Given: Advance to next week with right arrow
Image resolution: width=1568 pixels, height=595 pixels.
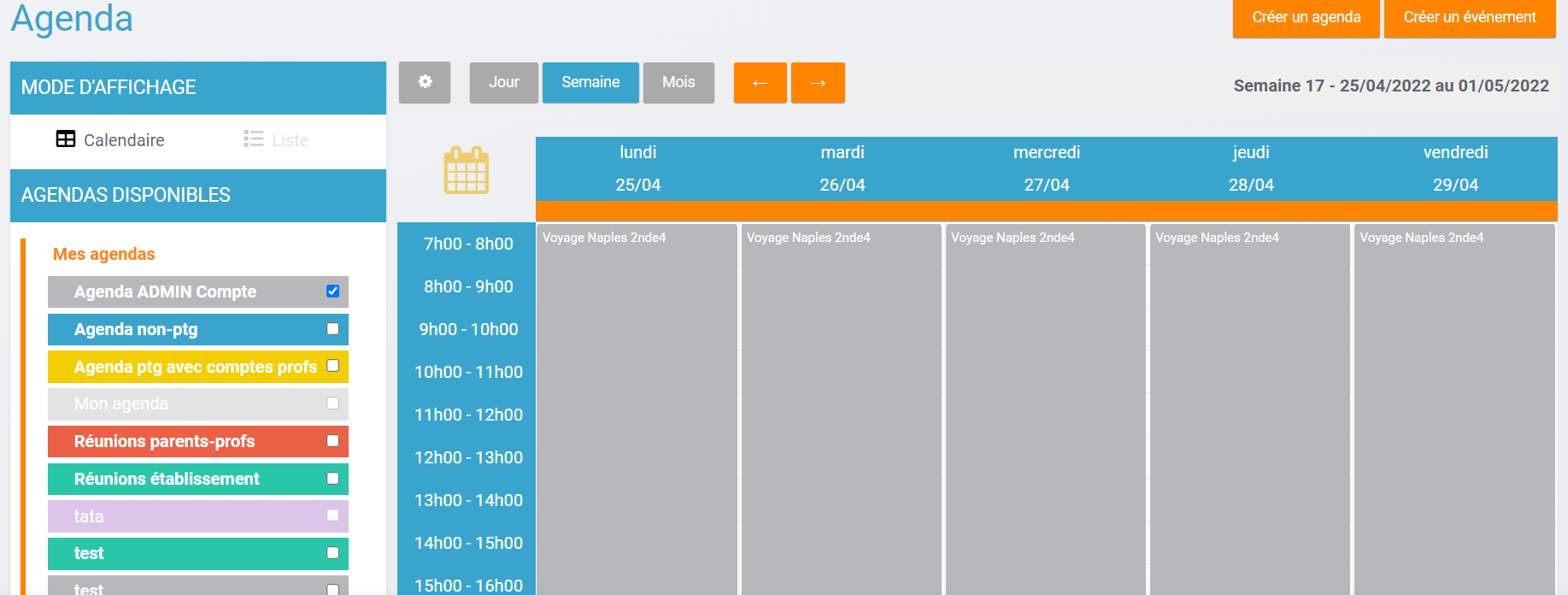Looking at the screenshot, I should (x=818, y=83).
